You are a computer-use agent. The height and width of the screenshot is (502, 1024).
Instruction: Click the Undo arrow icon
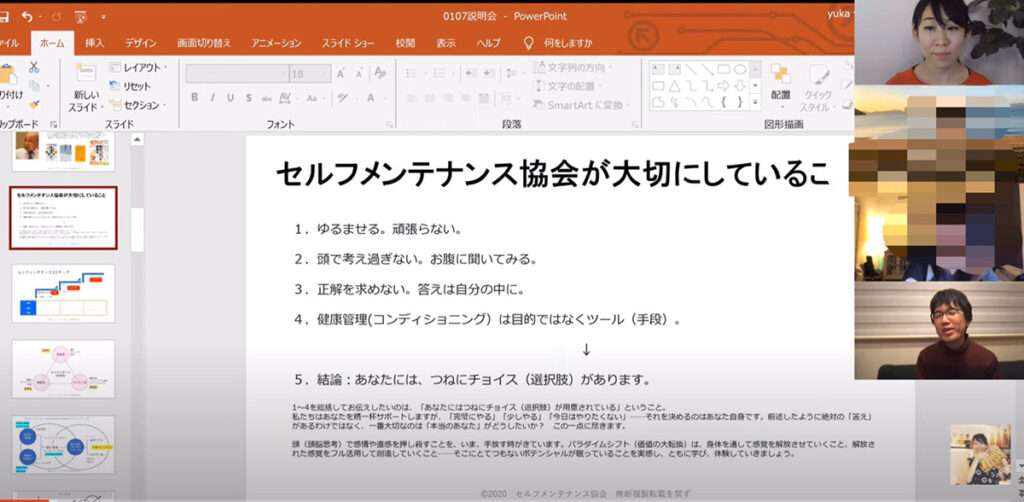27,16
